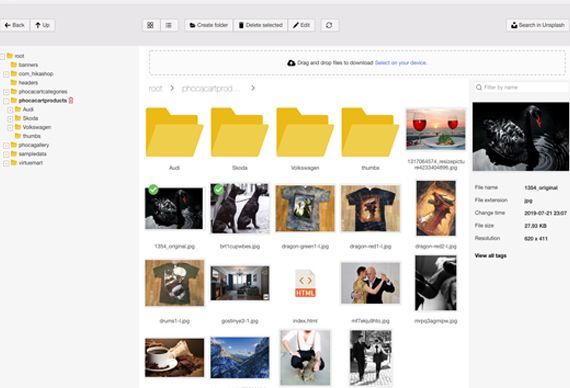Collapse phocacartproducts tree node
Viewport: 570px width, 388px height.
pos(6,101)
